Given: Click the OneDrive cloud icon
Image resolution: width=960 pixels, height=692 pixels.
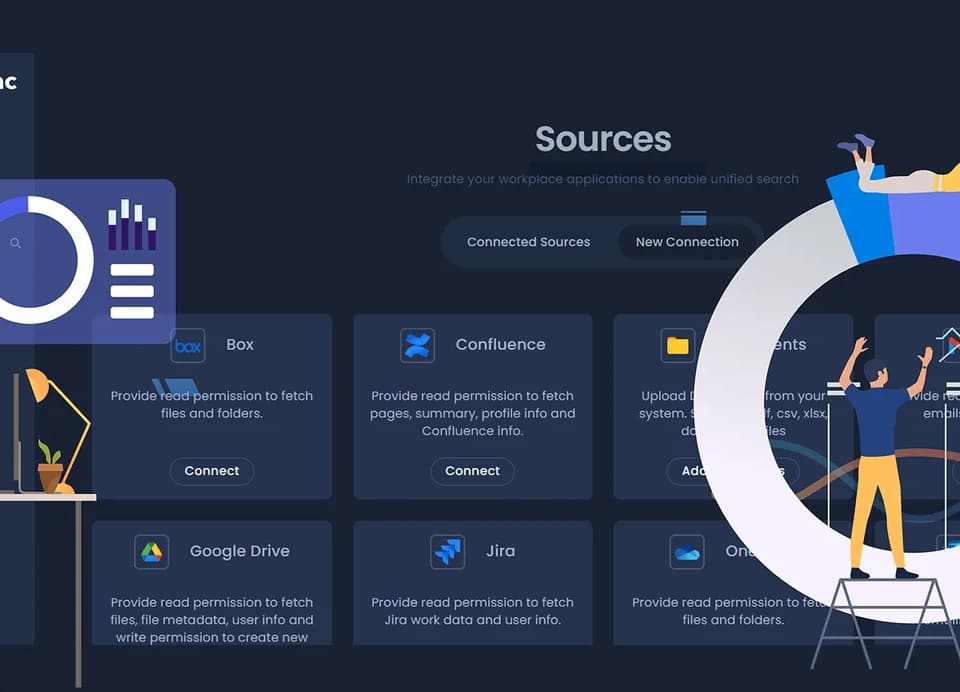Looking at the screenshot, I should tap(687, 552).
